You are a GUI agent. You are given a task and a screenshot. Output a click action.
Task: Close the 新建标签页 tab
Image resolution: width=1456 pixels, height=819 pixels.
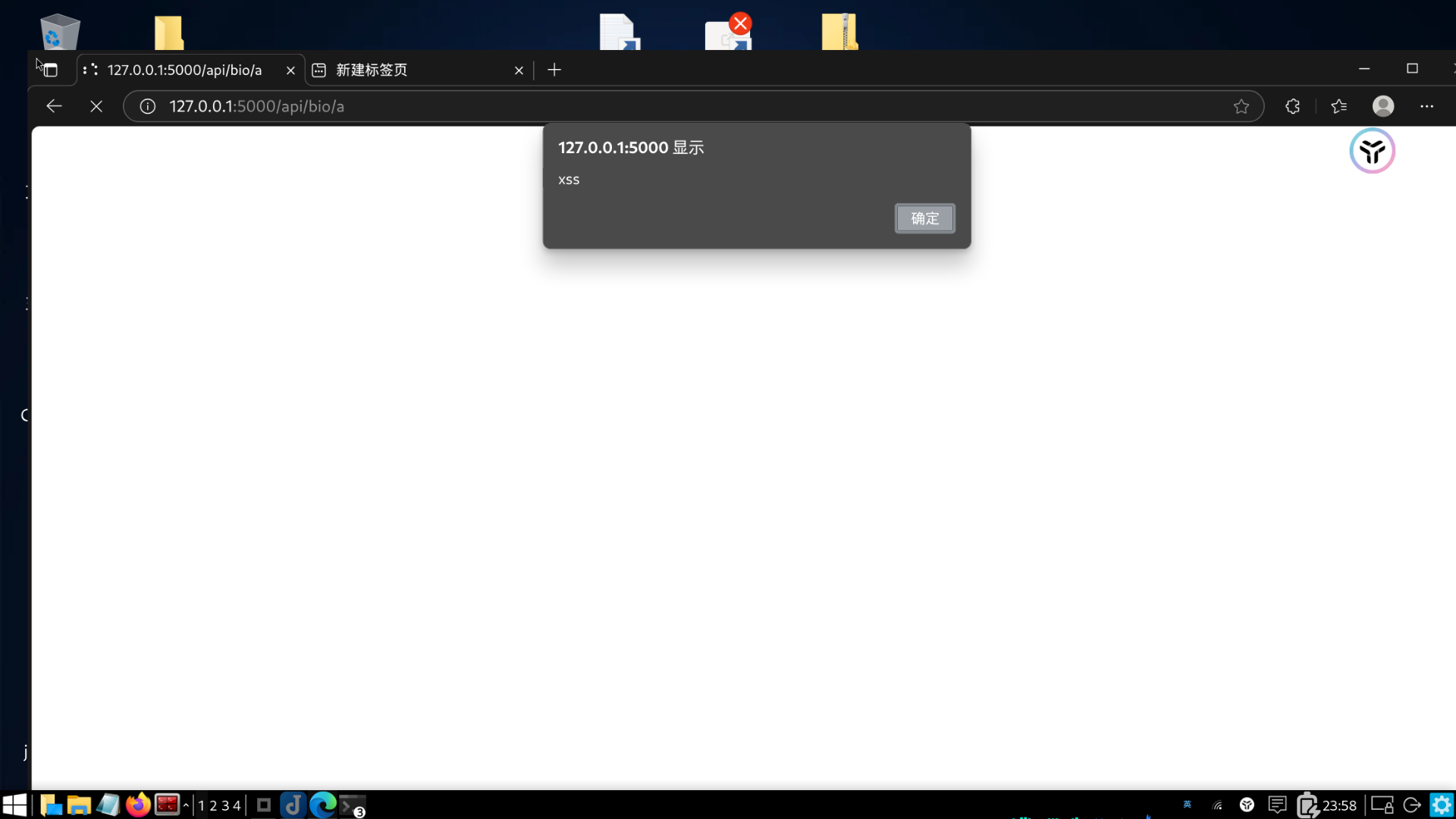(x=519, y=70)
